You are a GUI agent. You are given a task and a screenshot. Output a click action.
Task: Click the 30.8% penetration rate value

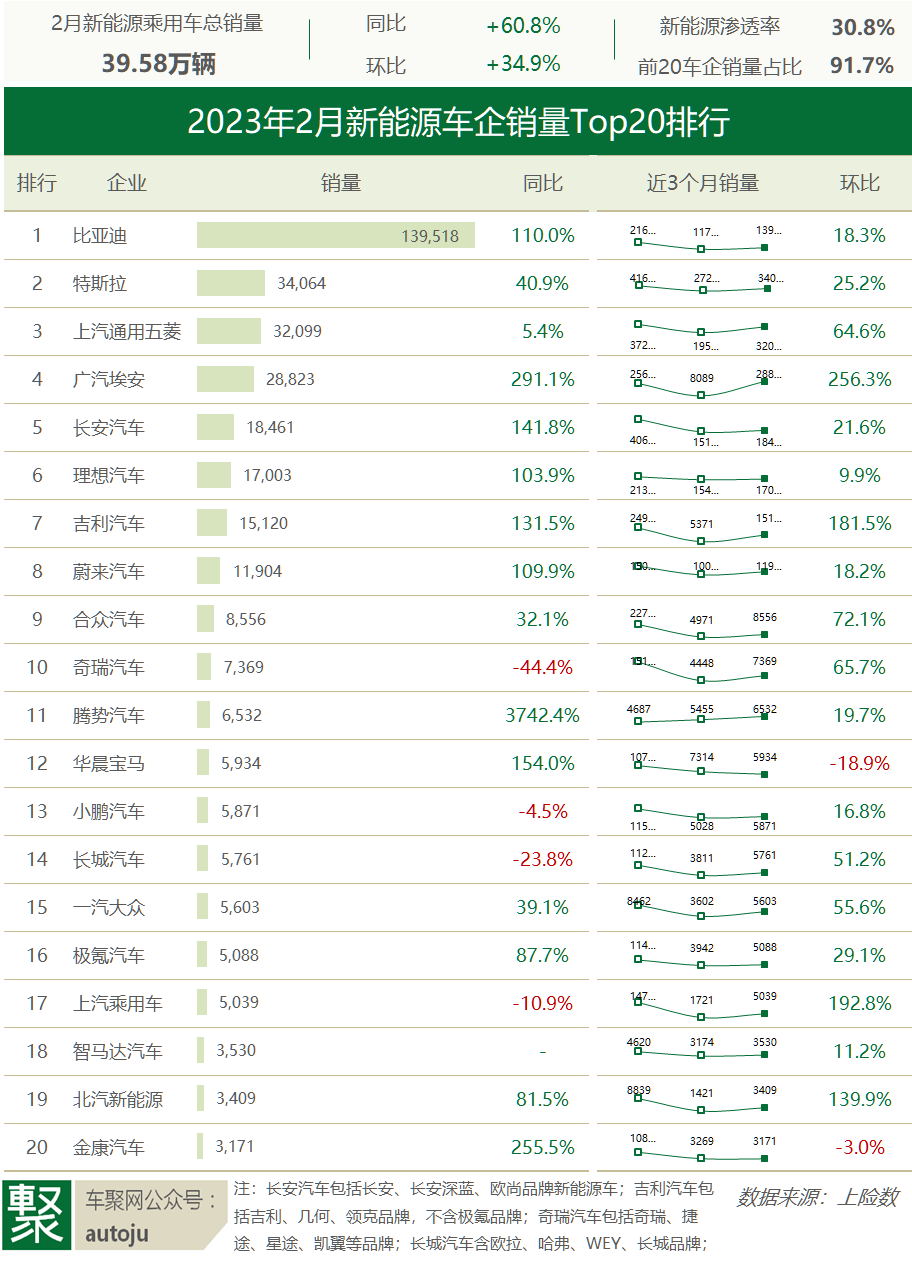tap(862, 28)
